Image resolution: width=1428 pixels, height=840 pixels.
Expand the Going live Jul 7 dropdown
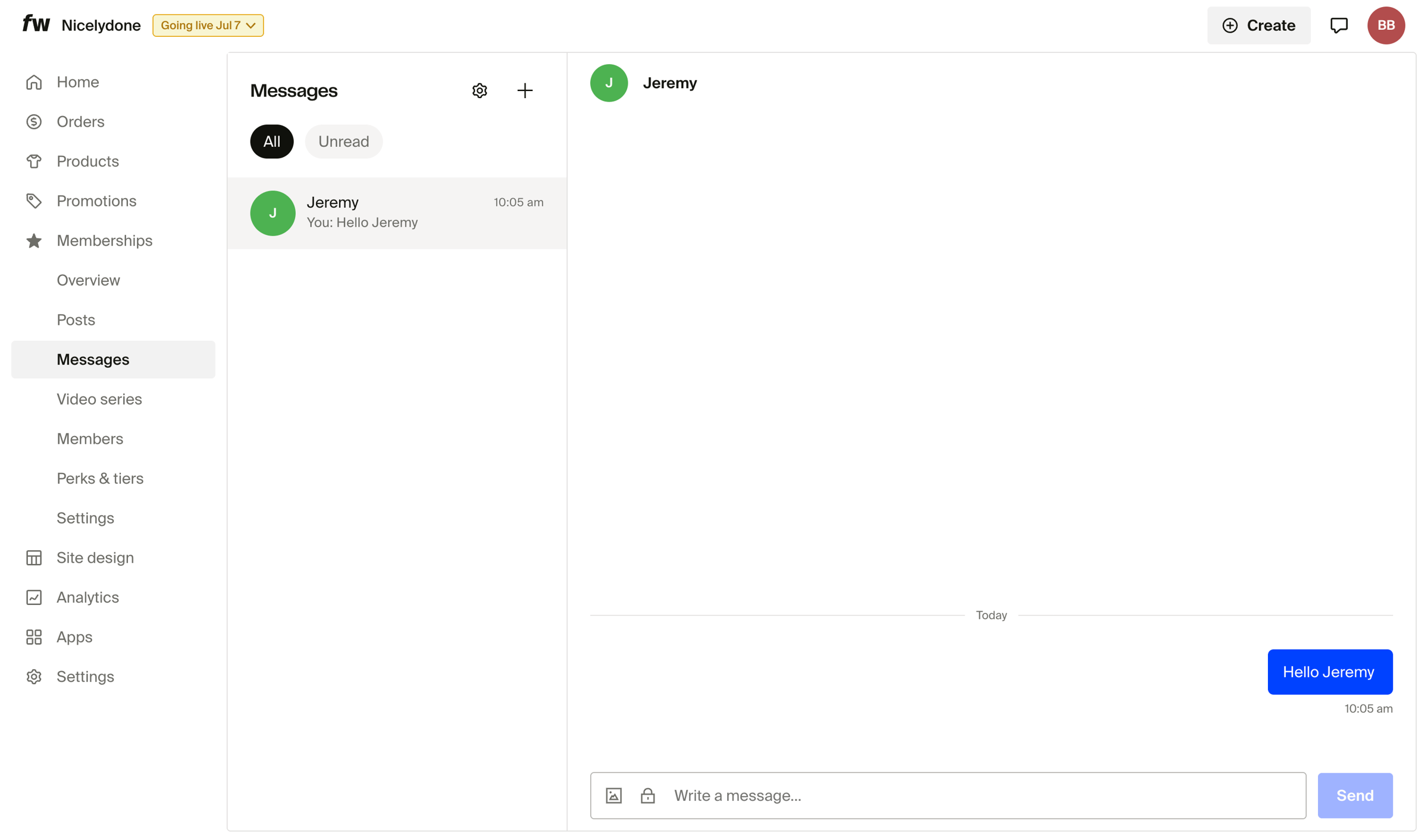208,26
